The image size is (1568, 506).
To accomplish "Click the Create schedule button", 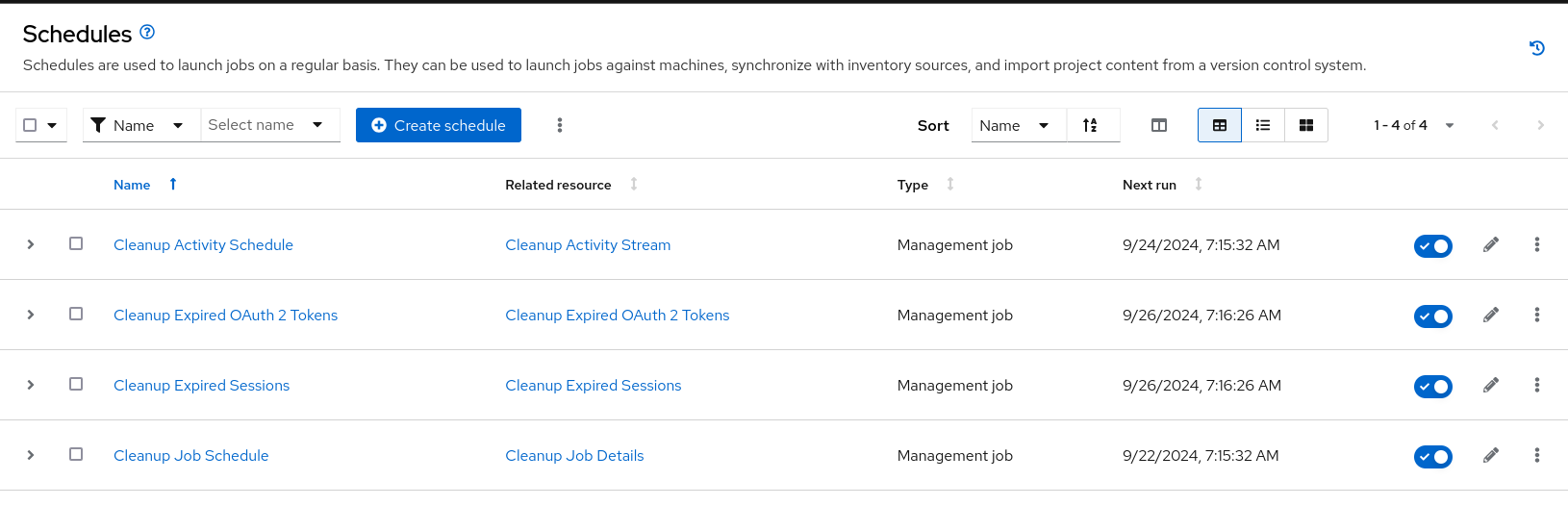I will coord(439,125).
